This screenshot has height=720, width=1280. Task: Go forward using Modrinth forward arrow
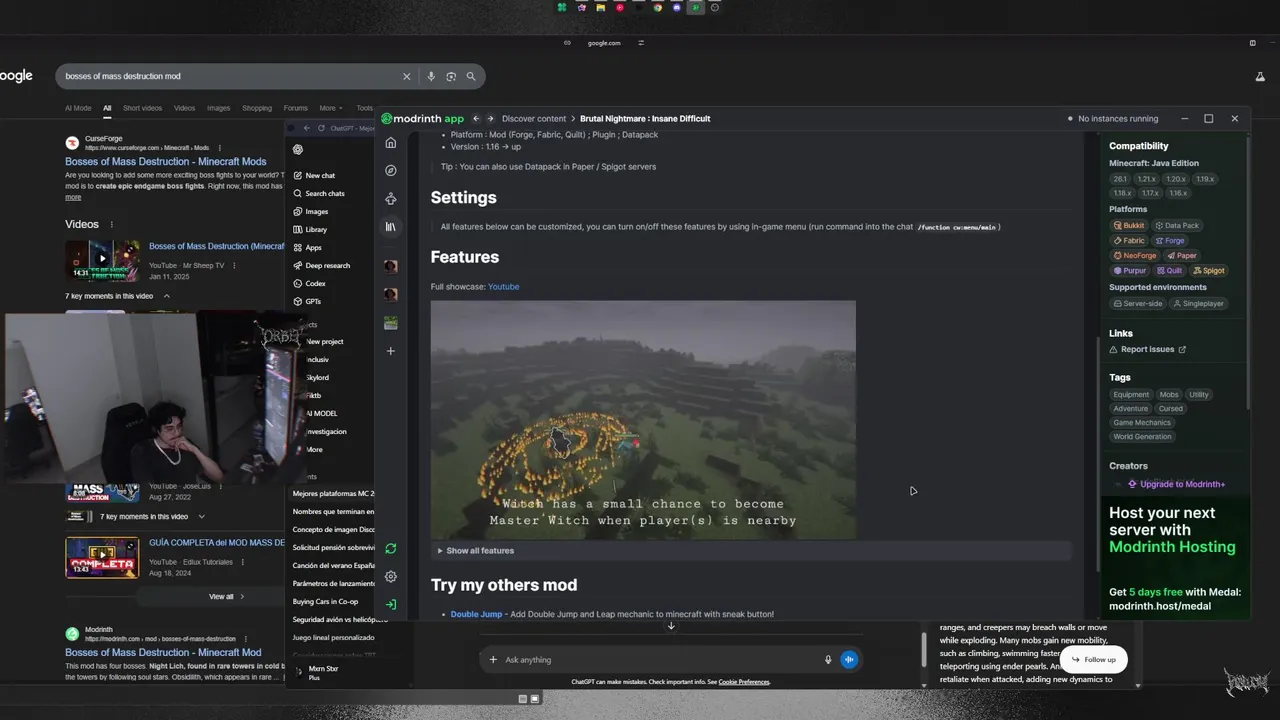pyautogui.click(x=490, y=119)
